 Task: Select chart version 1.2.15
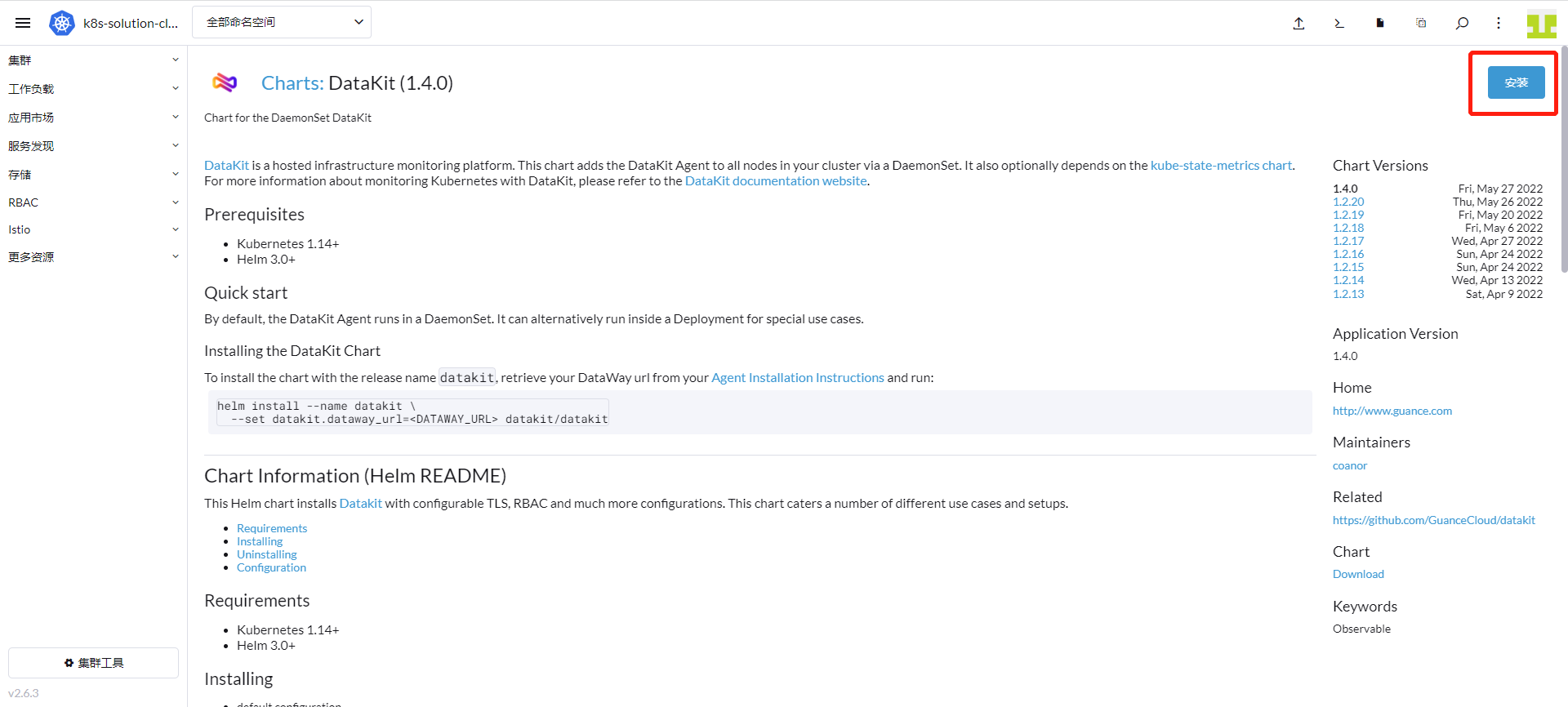tap(1348, 267)
